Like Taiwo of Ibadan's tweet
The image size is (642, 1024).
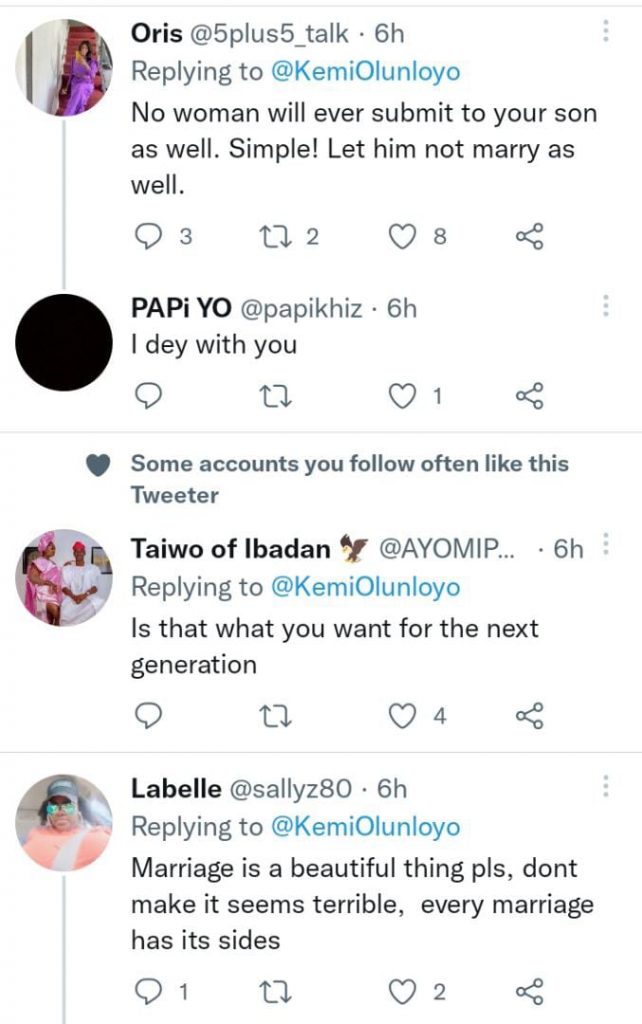point(401,715)
